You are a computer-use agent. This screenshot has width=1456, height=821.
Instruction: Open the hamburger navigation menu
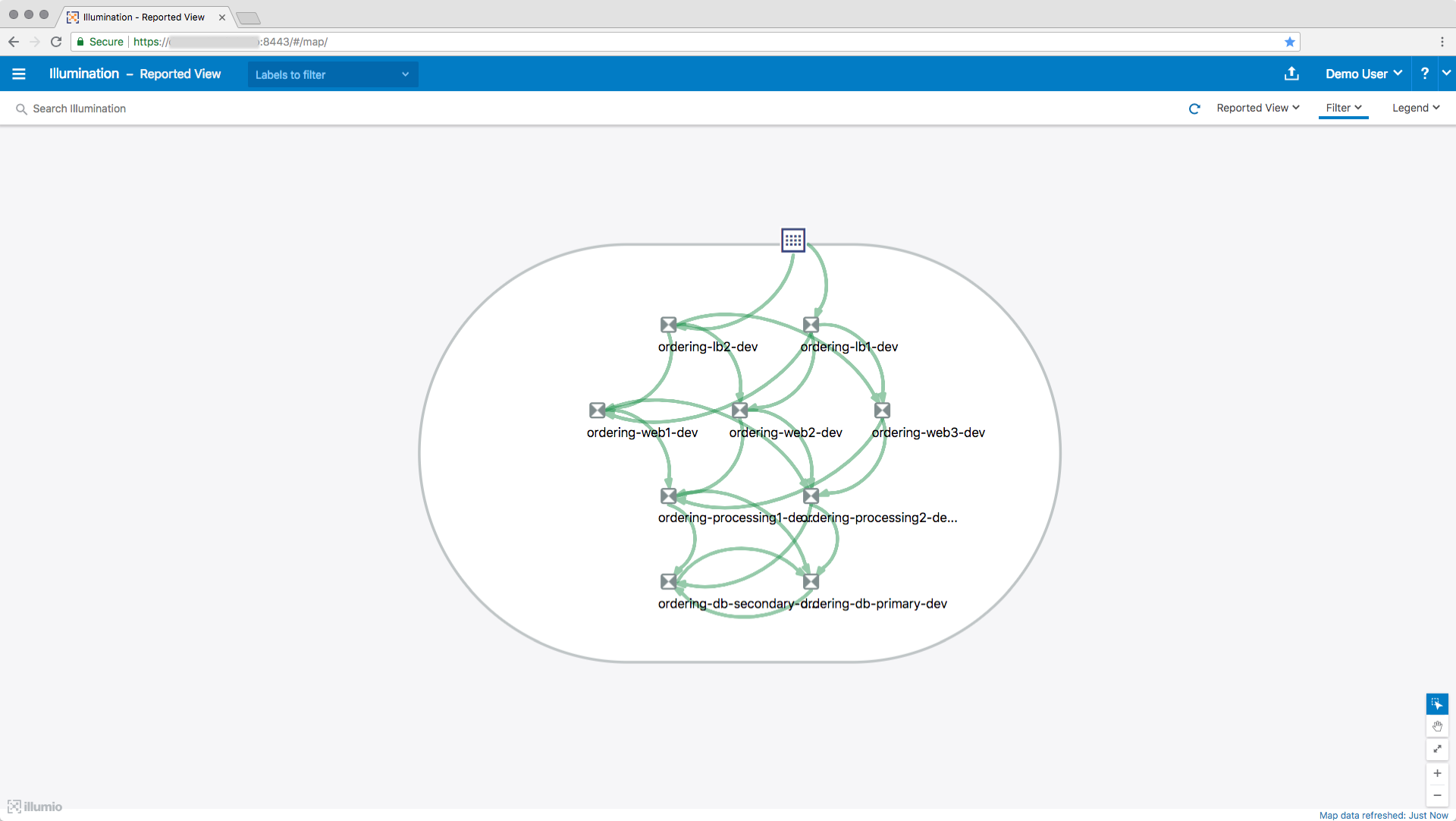(19, 74)
